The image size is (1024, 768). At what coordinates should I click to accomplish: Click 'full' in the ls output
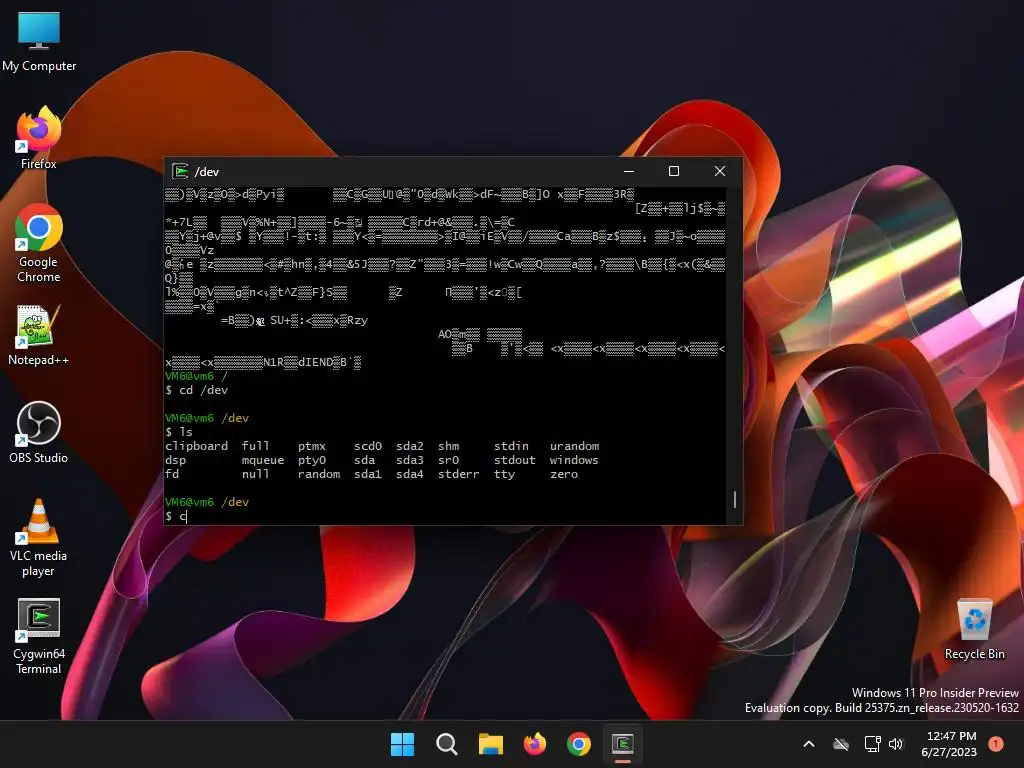coord(255,446)
